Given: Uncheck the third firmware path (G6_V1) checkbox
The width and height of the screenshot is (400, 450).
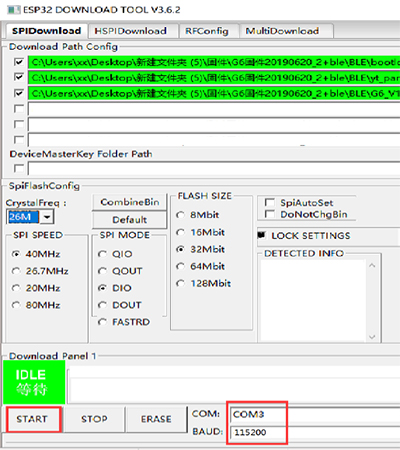Looking at the screenshot, I should click(19, 93).
